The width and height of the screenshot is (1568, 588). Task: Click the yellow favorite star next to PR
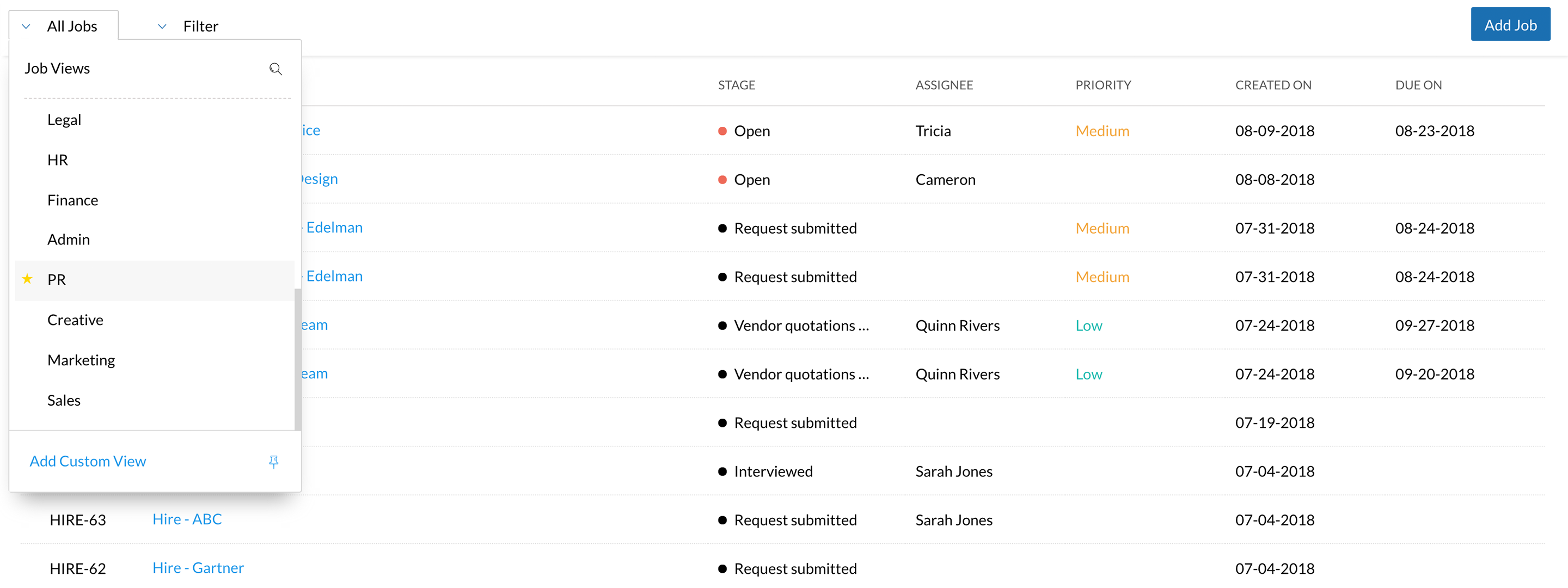pos(27,279)
